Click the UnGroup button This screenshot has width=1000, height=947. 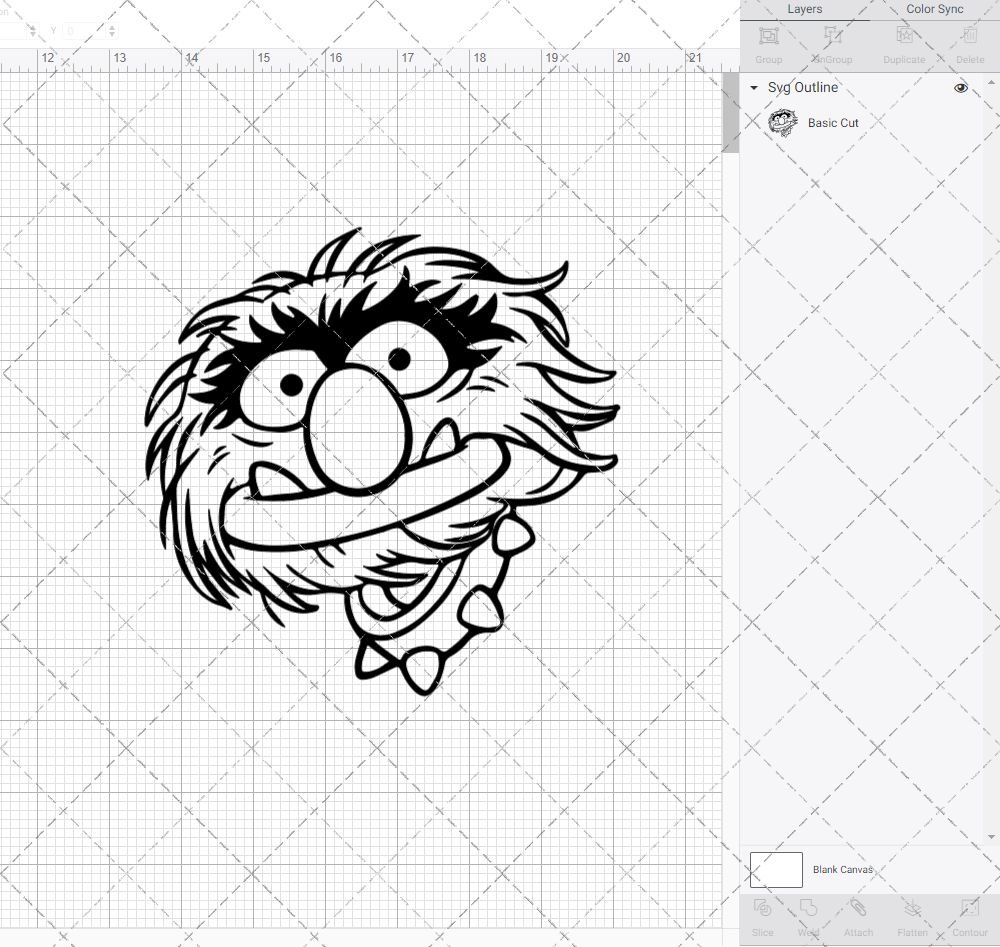(831, 40)
